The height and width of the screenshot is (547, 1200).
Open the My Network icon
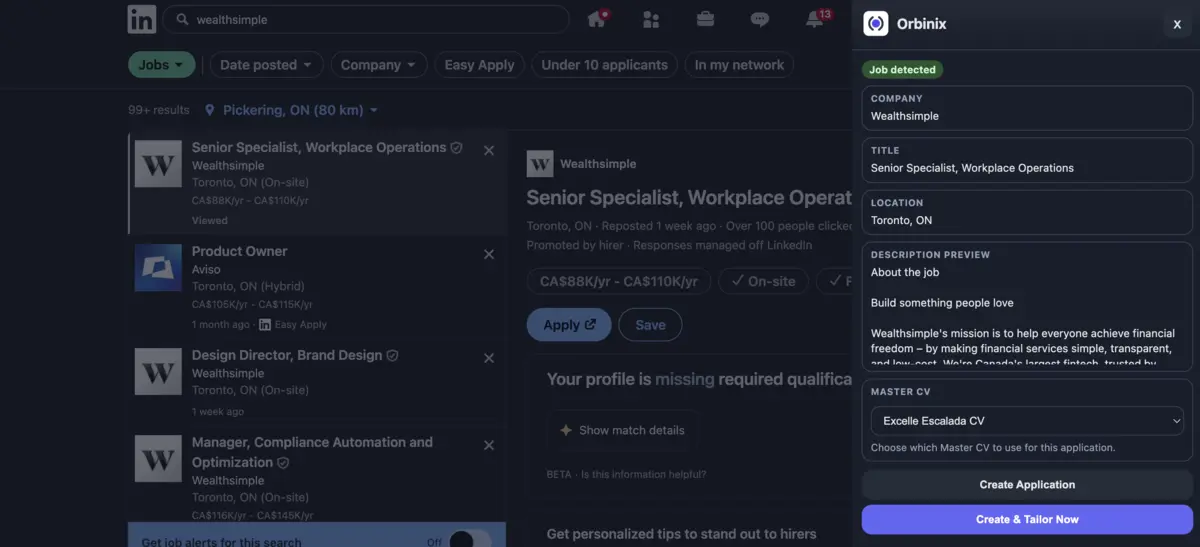tap(651, 19)
